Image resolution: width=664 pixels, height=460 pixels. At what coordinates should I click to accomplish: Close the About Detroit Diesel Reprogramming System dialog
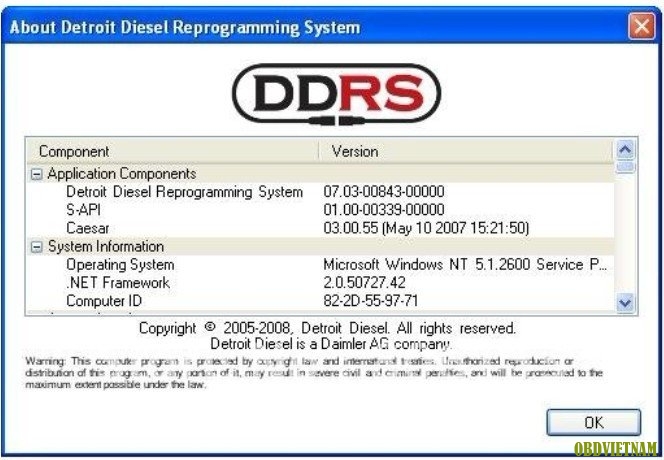point(641,26)
